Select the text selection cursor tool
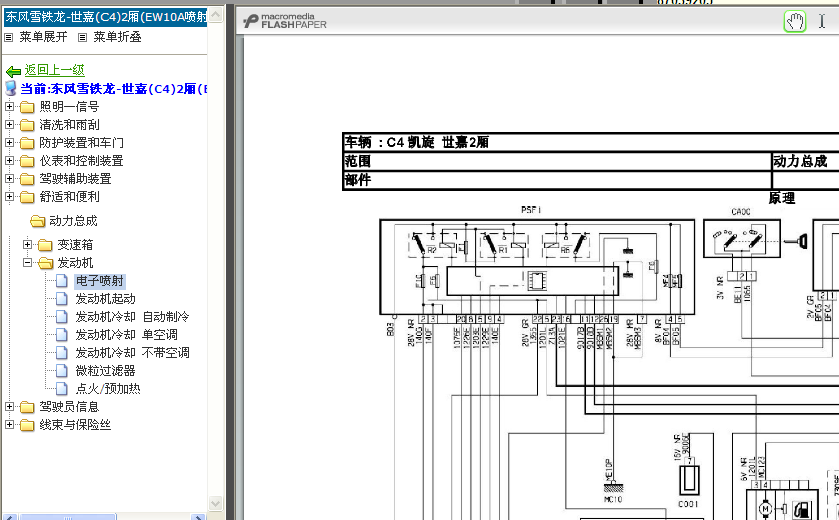Viewport: 839px width, 520px height. click(x=822, y=21)
